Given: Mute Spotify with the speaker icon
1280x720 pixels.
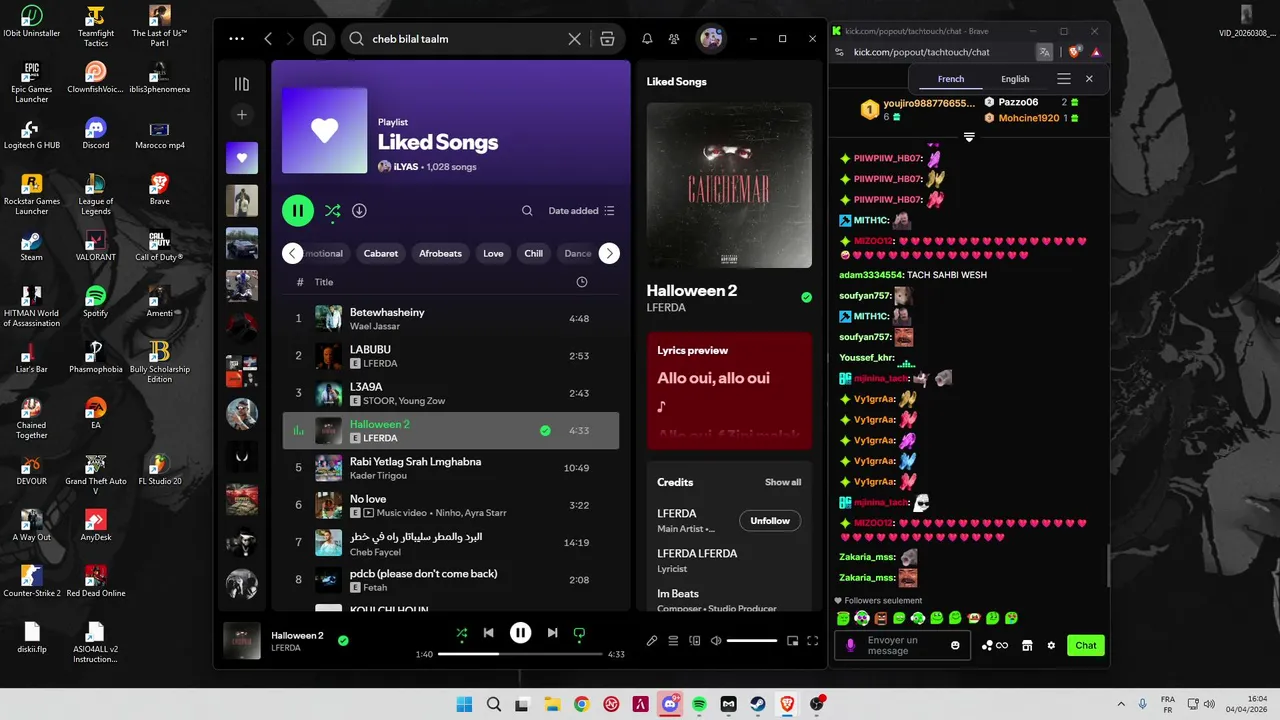Looking at the screenshot, I should click(x=716, y=641).
